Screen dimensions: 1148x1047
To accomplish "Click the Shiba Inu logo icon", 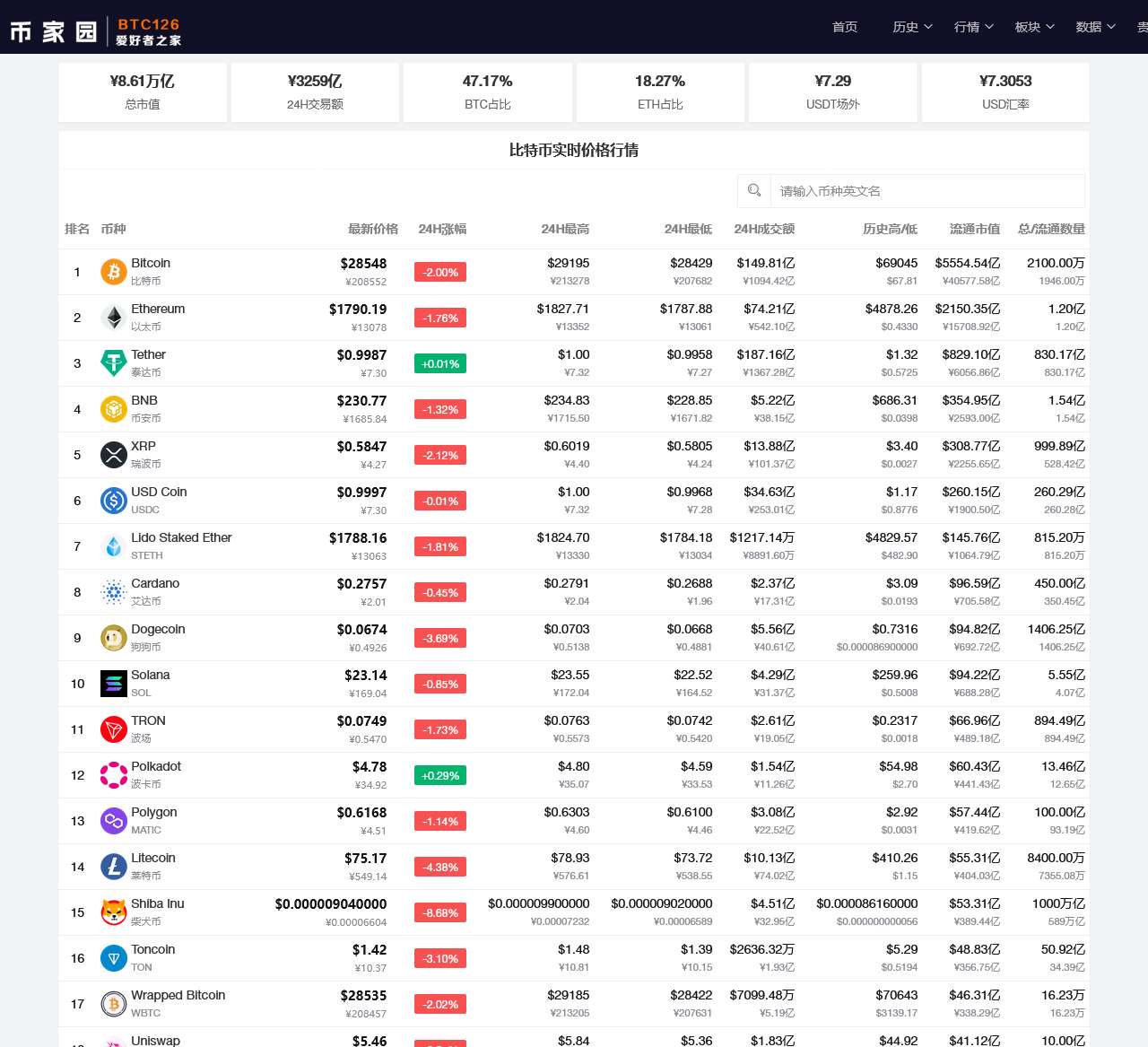I will click(113, 912).
